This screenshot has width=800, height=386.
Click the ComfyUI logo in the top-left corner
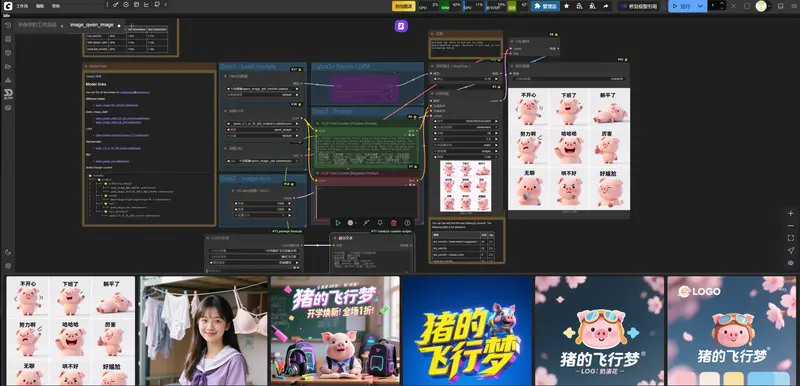pyautogui.click(x=8, y=6)
